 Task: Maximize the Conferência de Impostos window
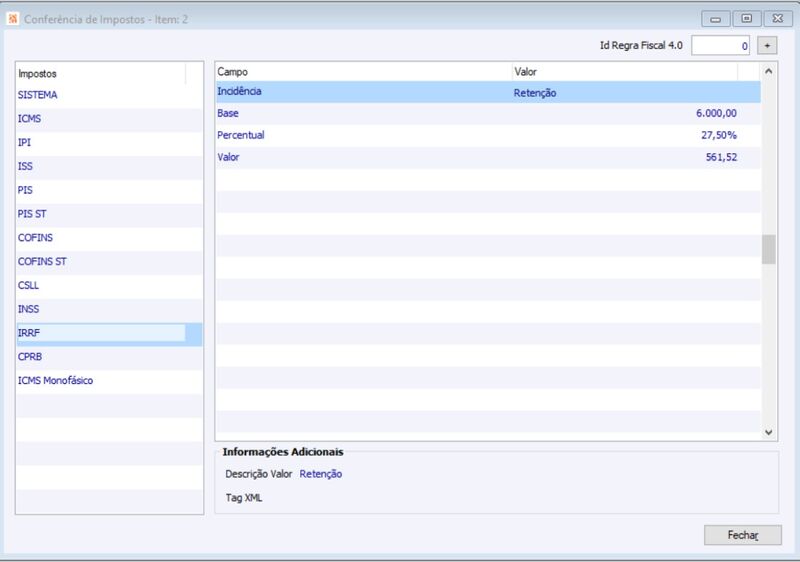[x=746, y=18]
